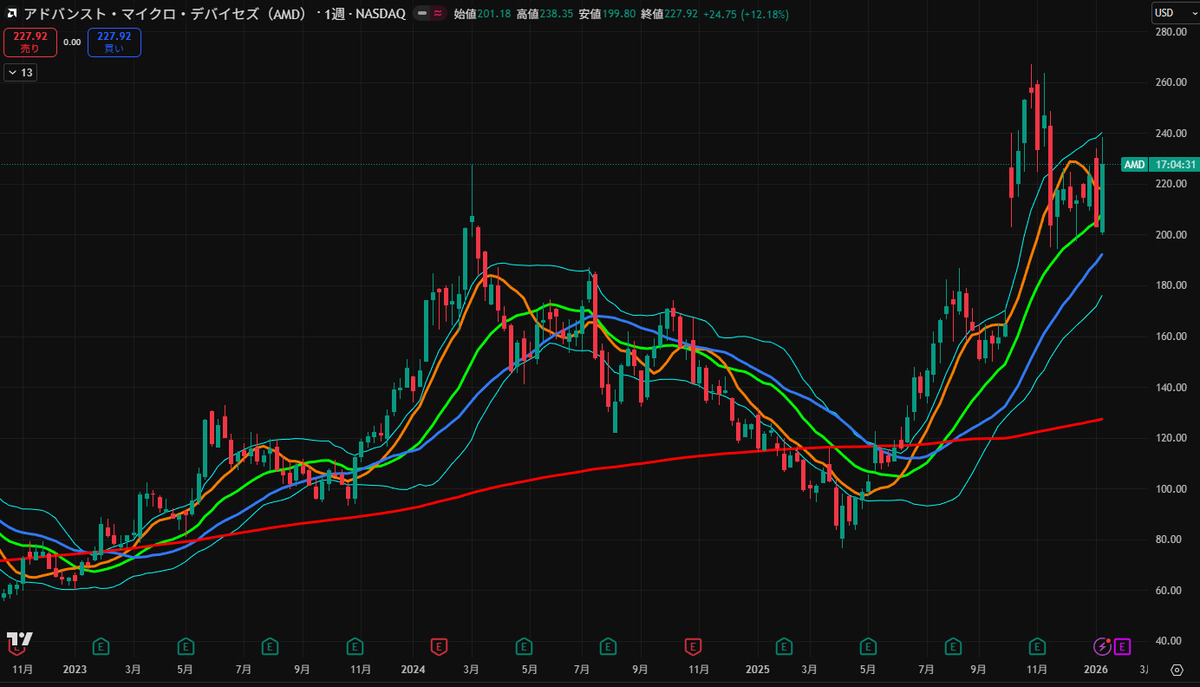This screenshot has width=1200, height=687.
Task: Click the E earnings marker above 5月 of 2024
Action: (522, 646)
